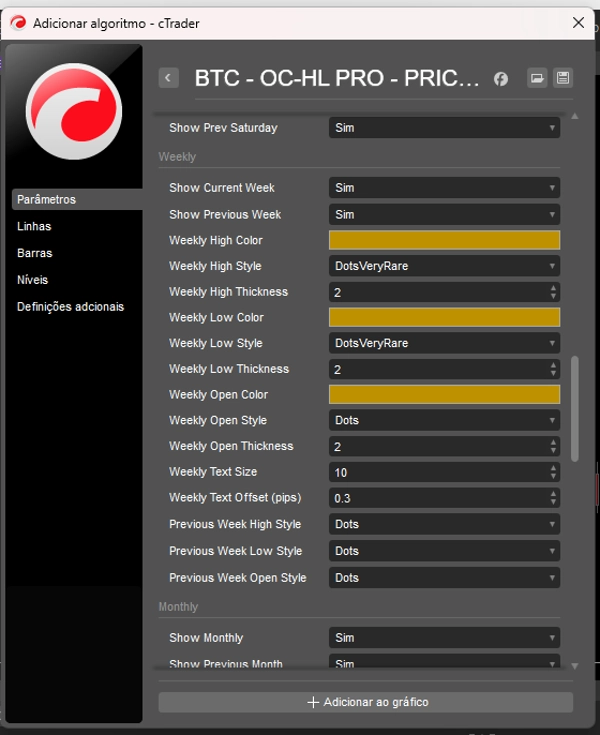
Task: Close the Adicionar algoritmo dialog
Action: pos(578,22)
